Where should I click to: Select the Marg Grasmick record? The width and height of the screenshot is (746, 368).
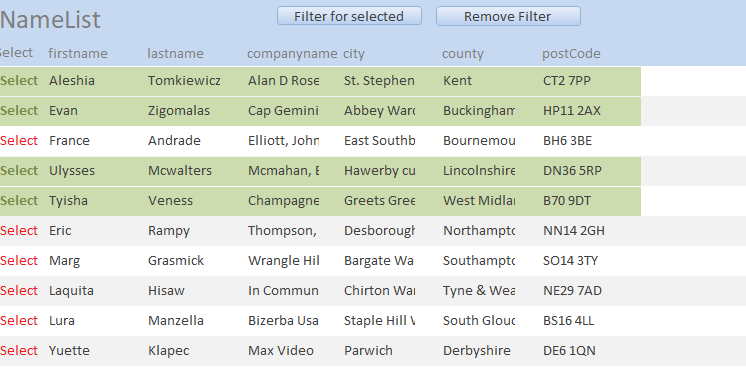coord(19,261)
